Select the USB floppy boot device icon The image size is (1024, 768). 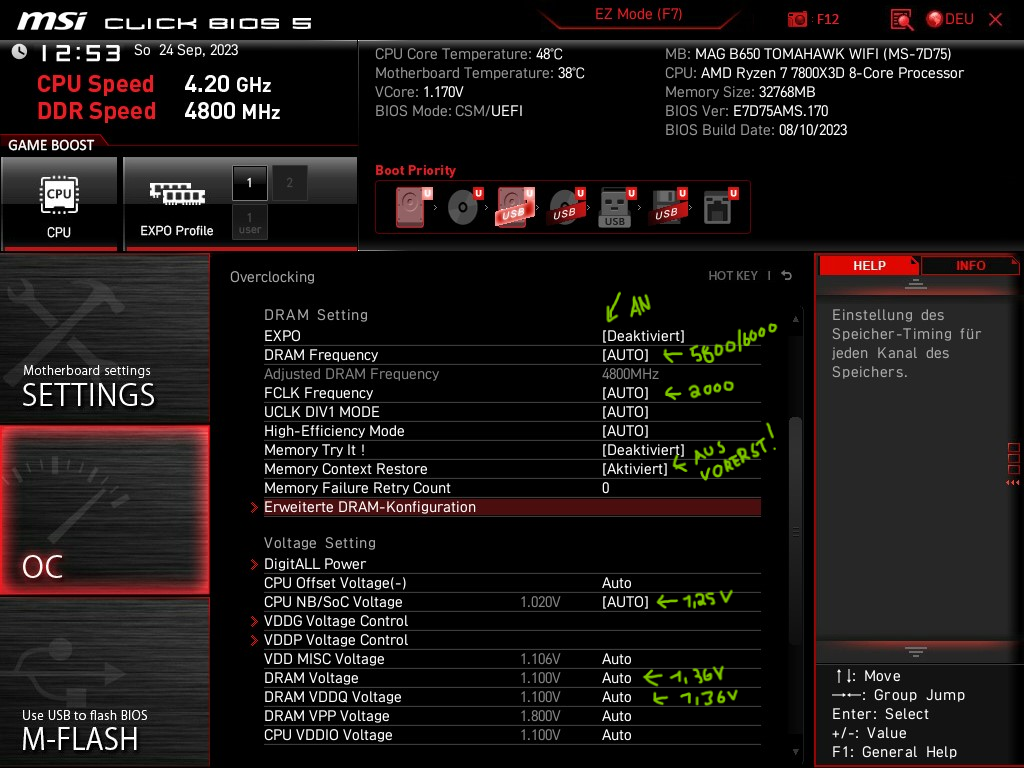[667, 206]
